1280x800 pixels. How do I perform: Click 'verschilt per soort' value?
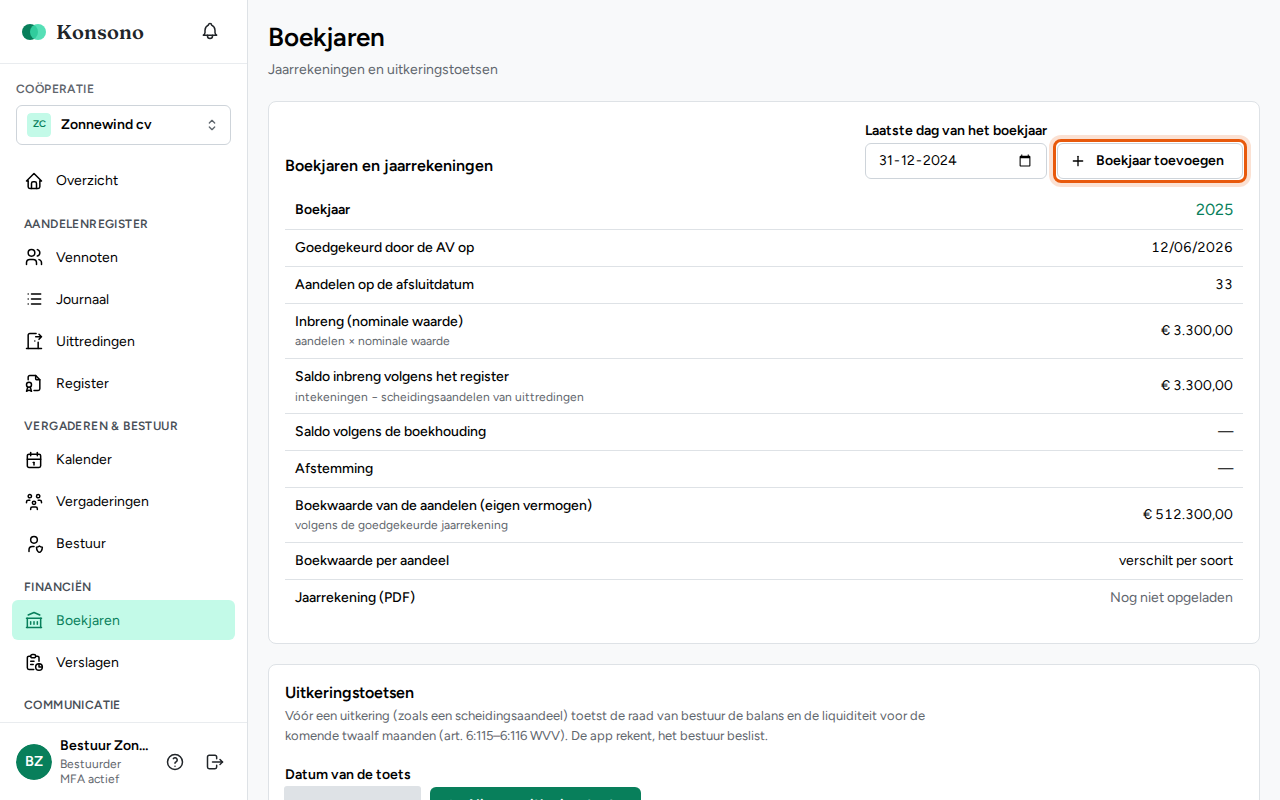pyautogui.click(x=1176, y=561)
